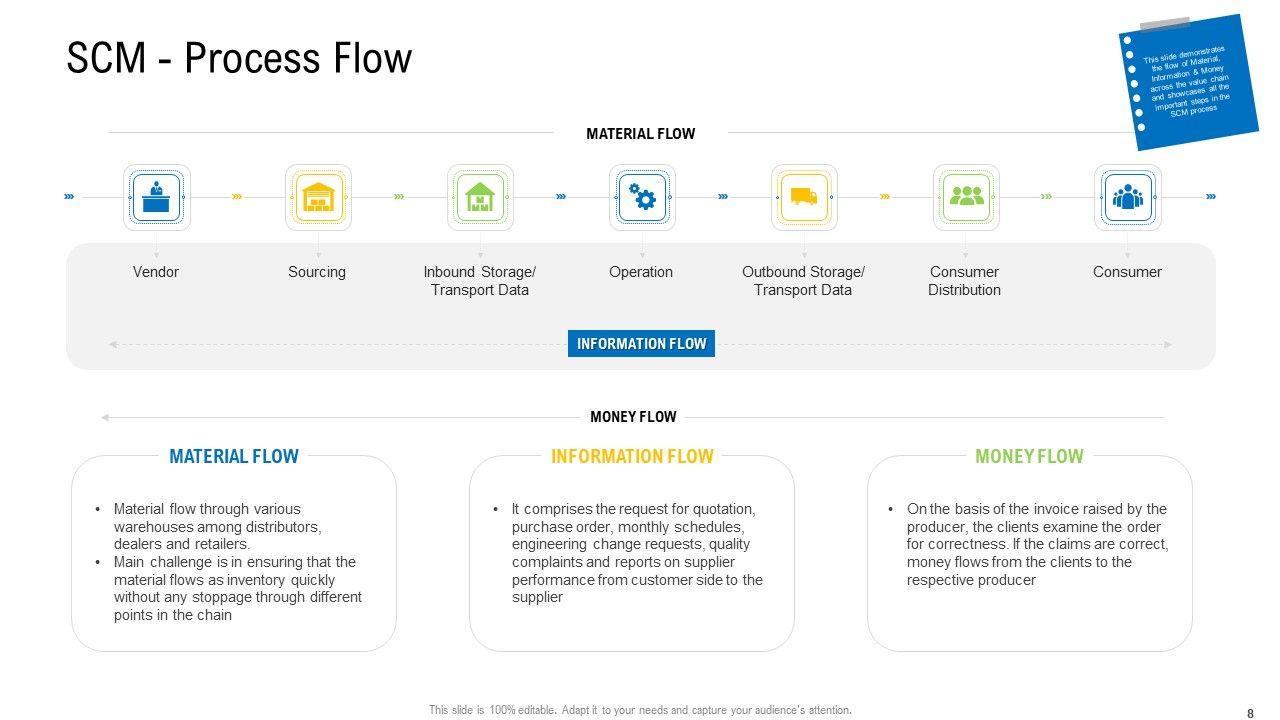Screen dimensions: 1280x720
Task: Click the Consumer Distribution label
Action: click(964, 281)
